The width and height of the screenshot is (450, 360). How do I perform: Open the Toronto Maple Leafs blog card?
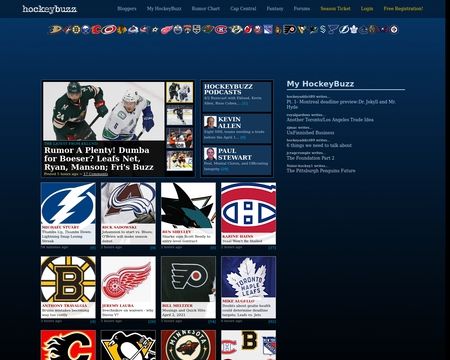pyautogui.click(x=248, y=287)
